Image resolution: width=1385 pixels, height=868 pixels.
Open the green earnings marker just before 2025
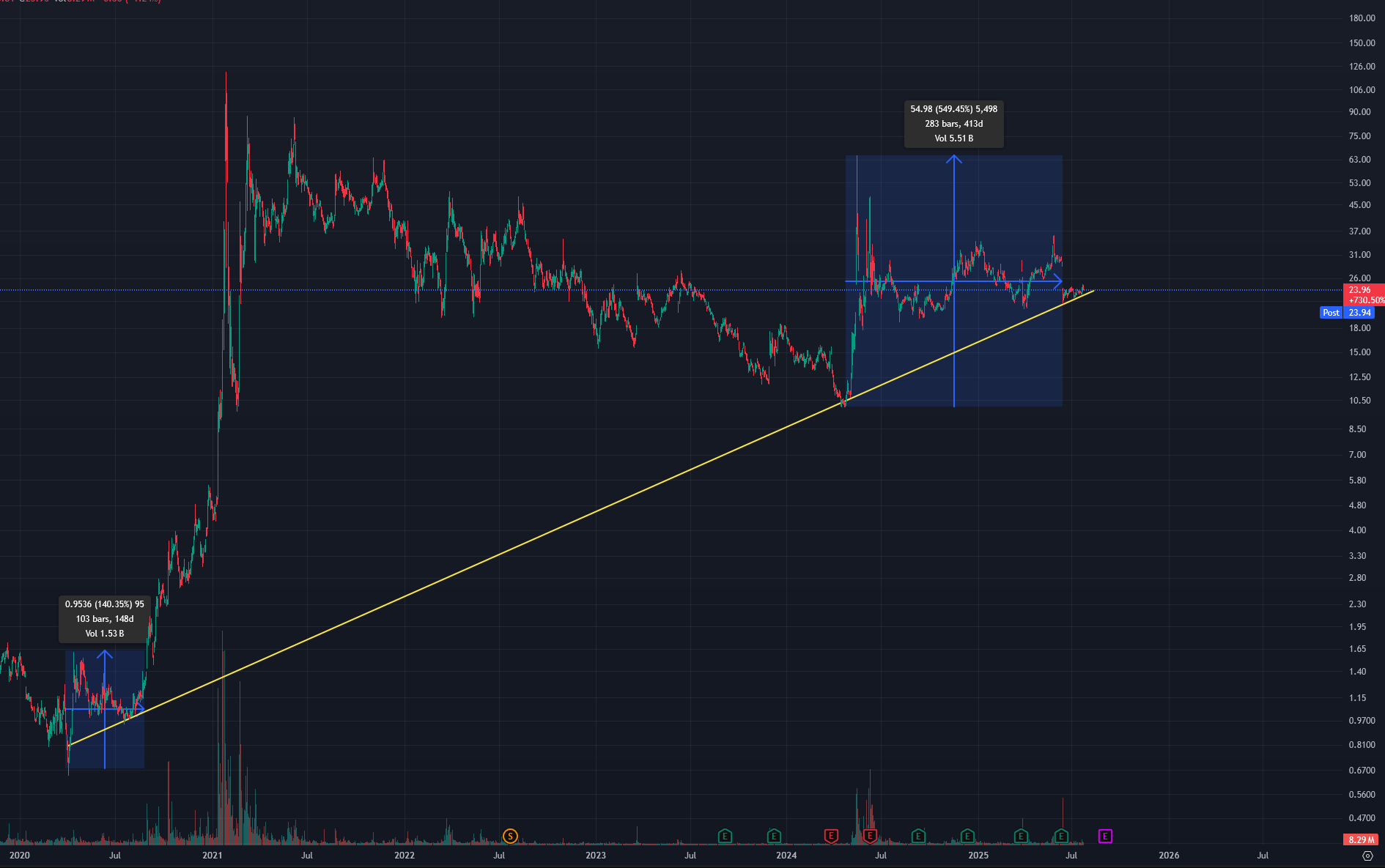point(967,836)
